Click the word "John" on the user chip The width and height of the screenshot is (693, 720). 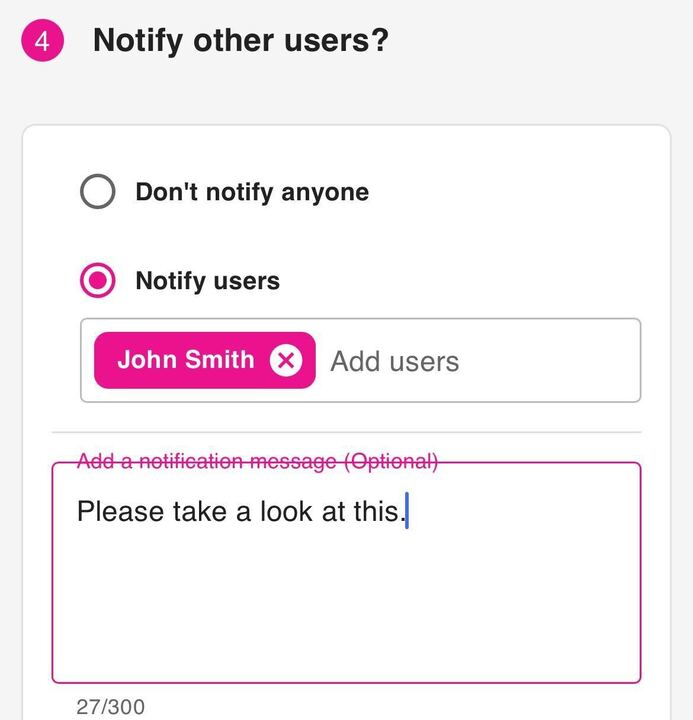pyautogui.click(x=147, y=360)
